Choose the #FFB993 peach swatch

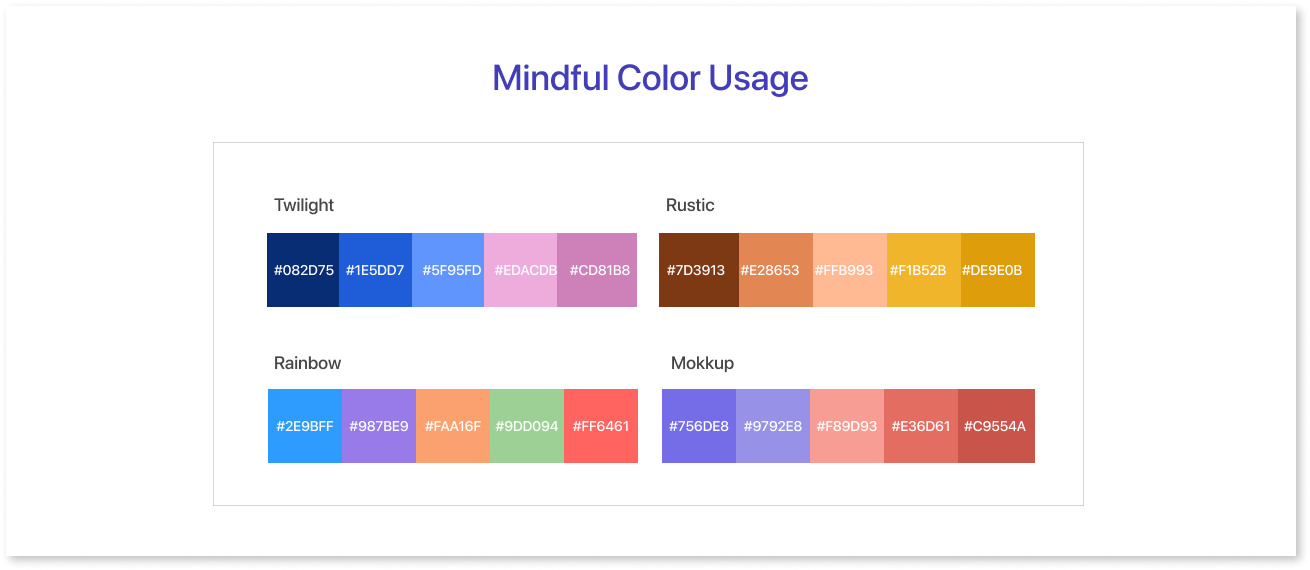pos(850,270)
